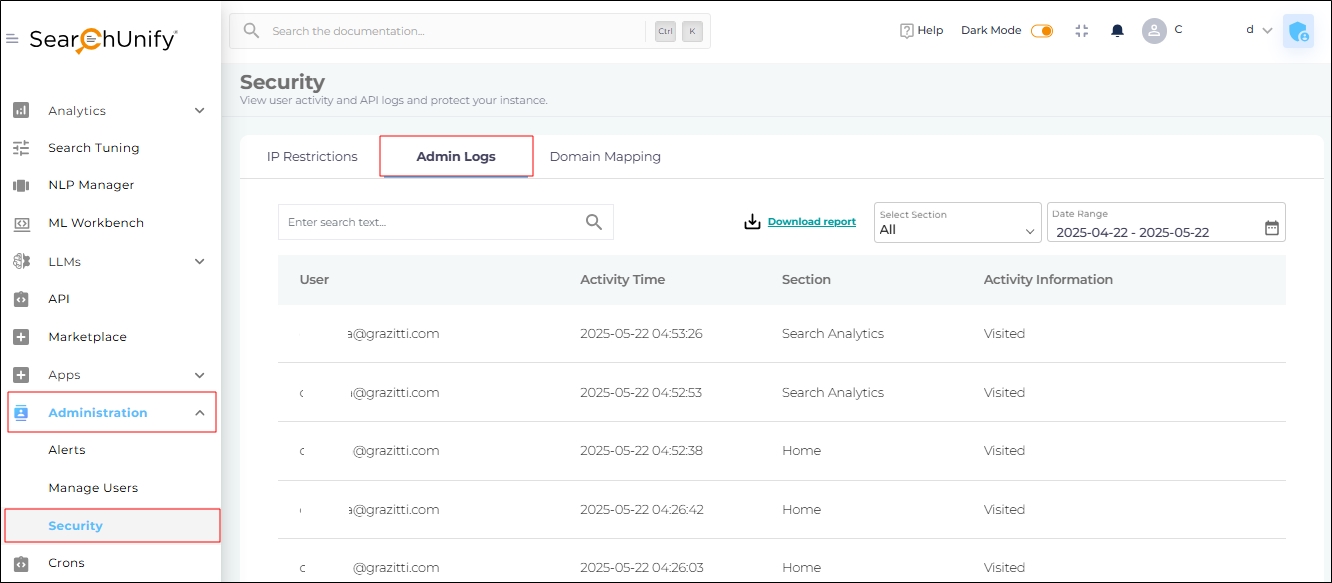Toggle the Dark Mode switch
Viewport: 1332px width, 583px height.
click(x=1041, y=31)
